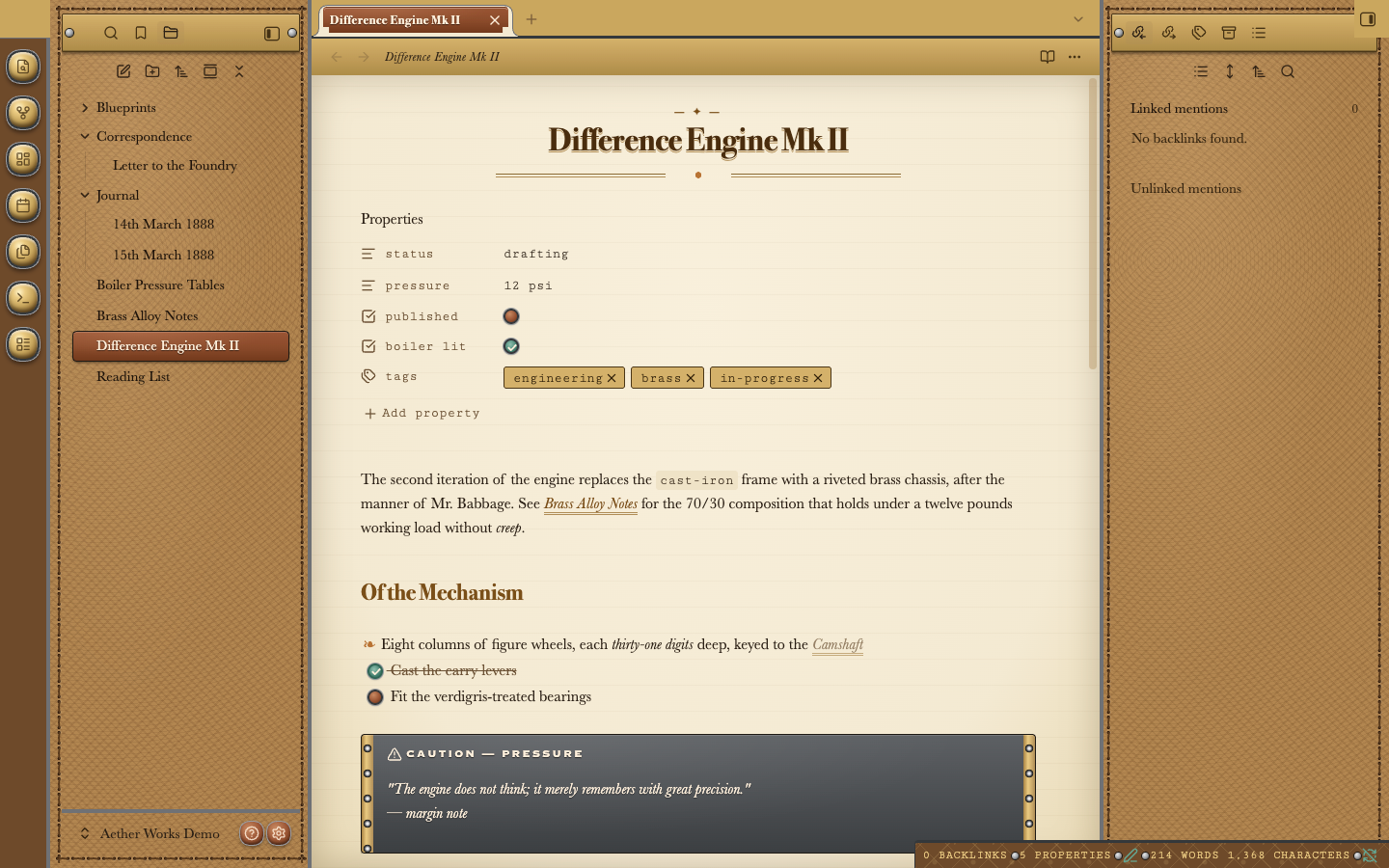Switch the note to reading view

coord(1048,57)
